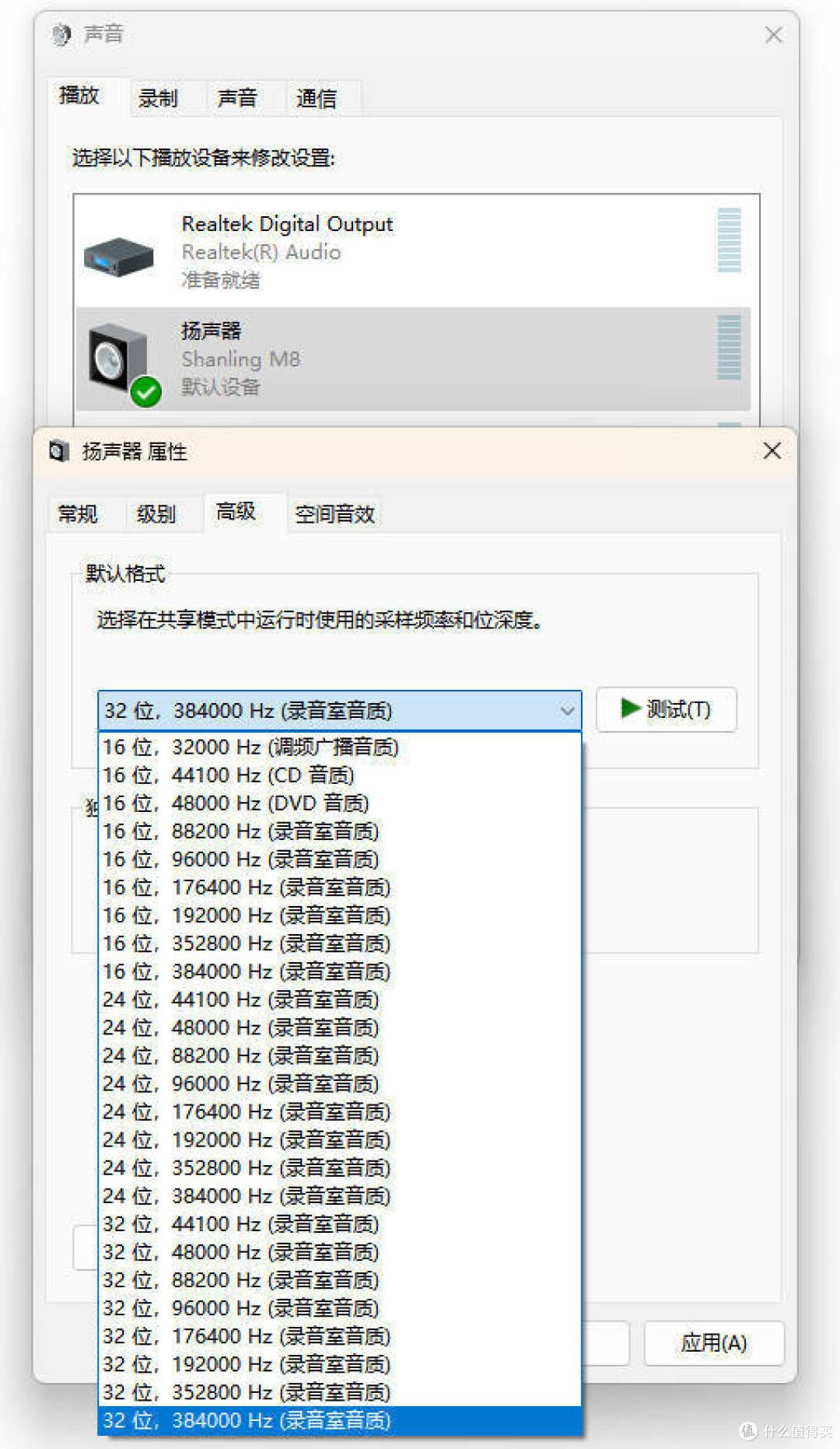840x1449 pixels.
Task: Collapse the default format combo box arrow
Action: pos(567,710)
